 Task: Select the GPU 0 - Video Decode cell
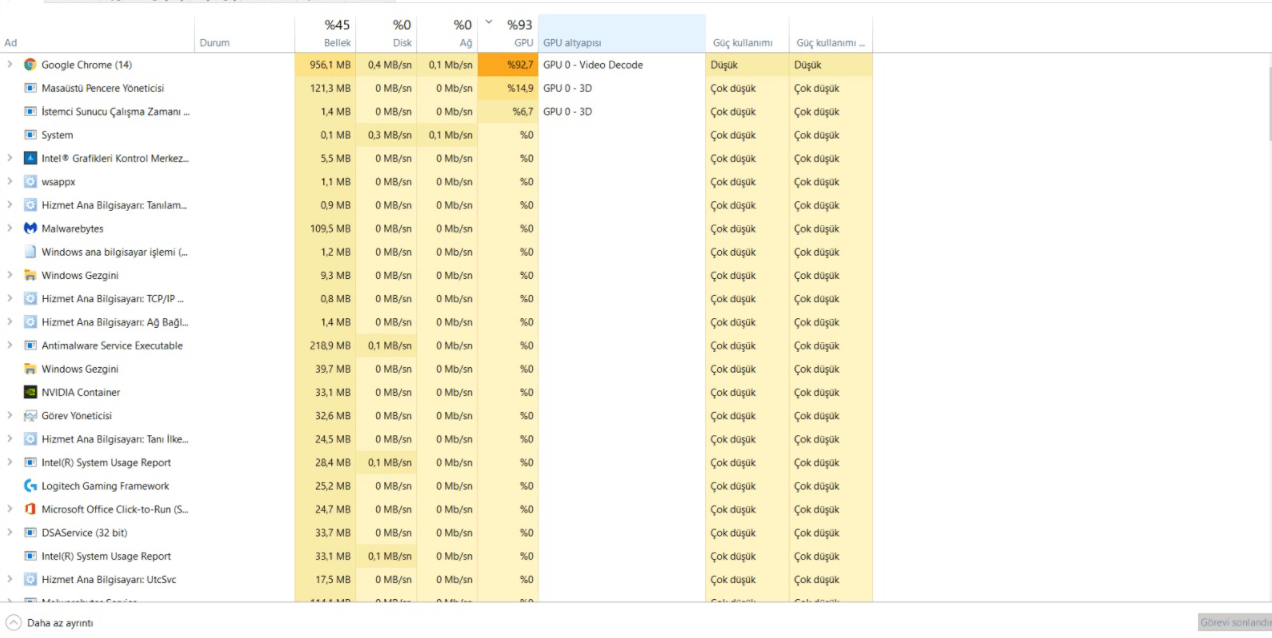pos(622,65)
